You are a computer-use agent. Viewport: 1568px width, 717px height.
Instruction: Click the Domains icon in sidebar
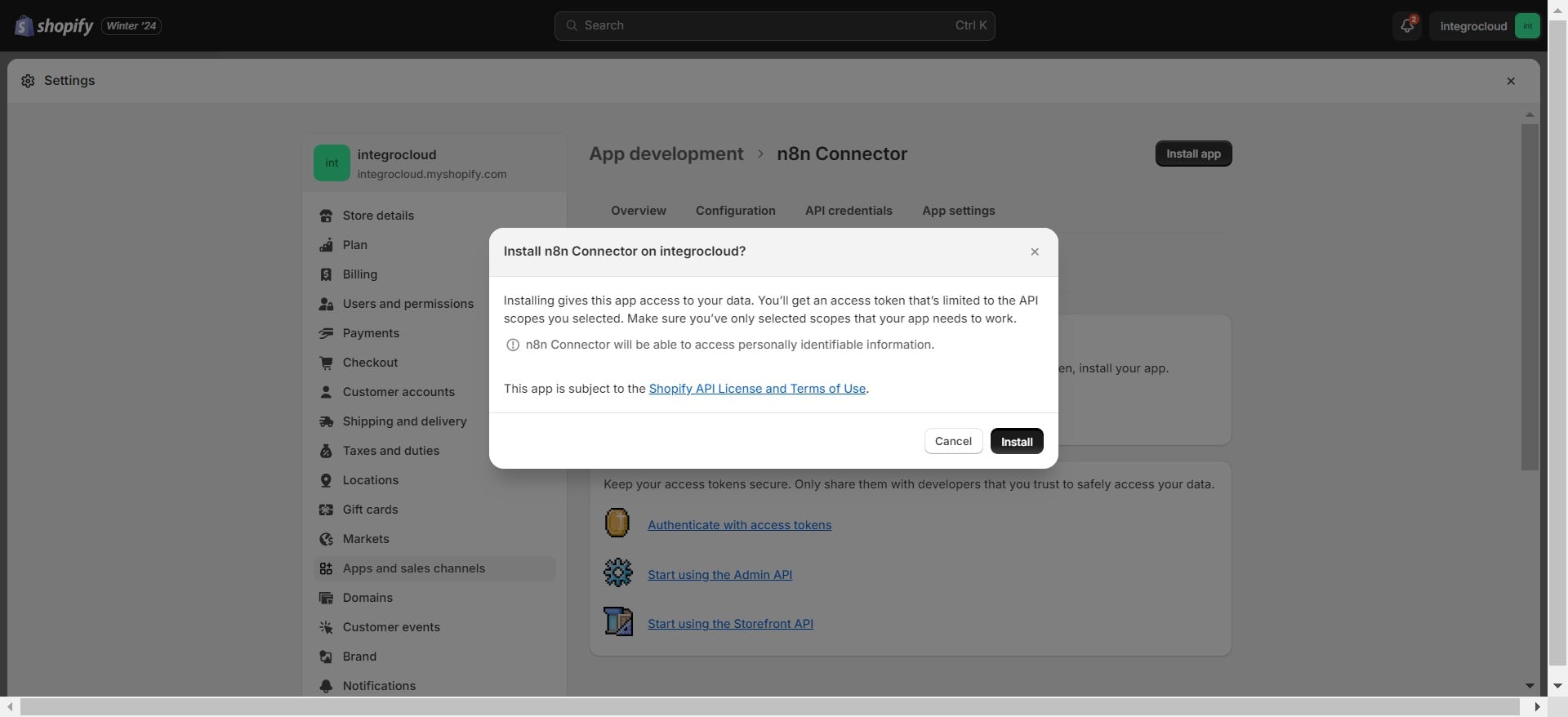(326, 598)
